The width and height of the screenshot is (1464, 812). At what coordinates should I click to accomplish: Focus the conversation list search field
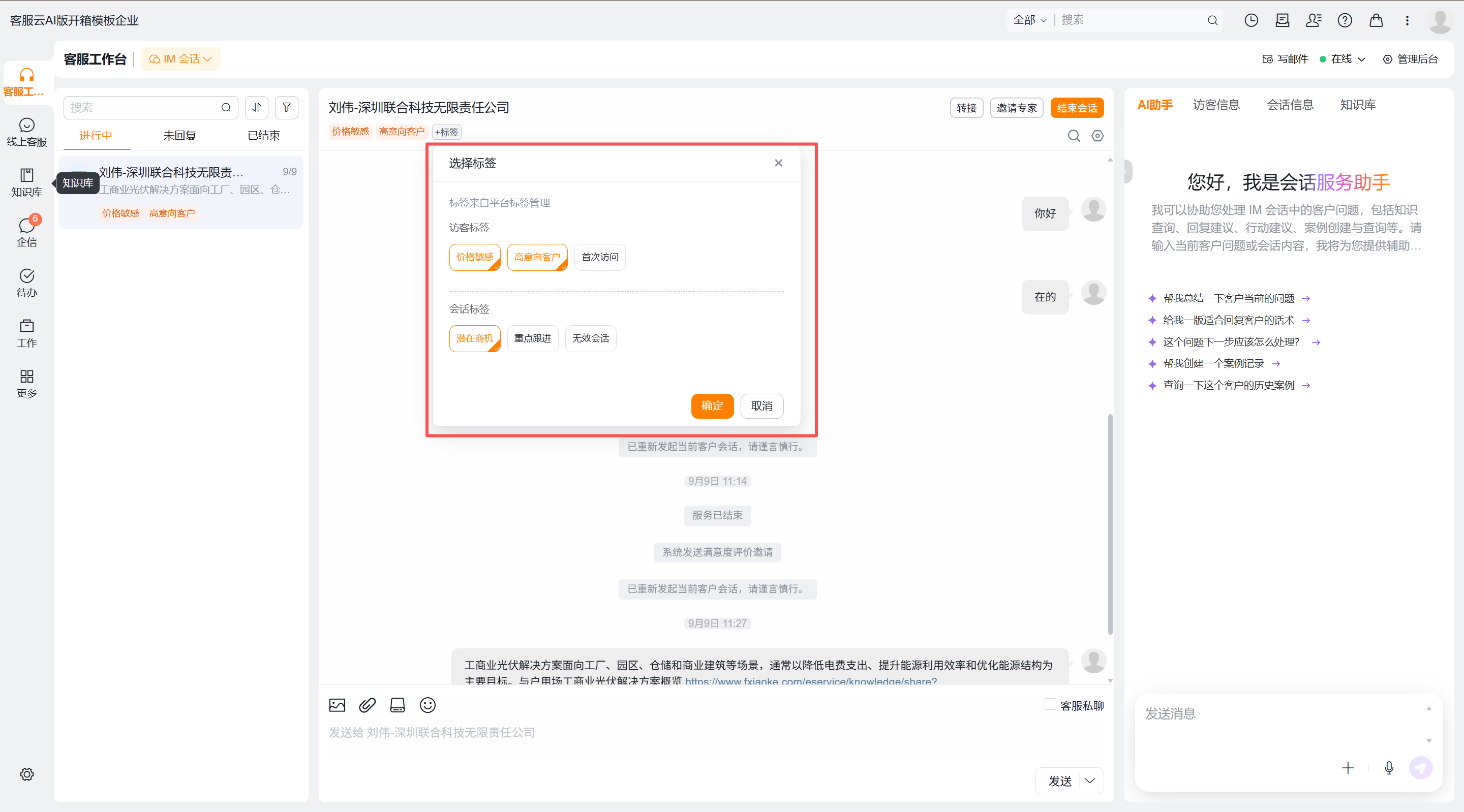150,107
